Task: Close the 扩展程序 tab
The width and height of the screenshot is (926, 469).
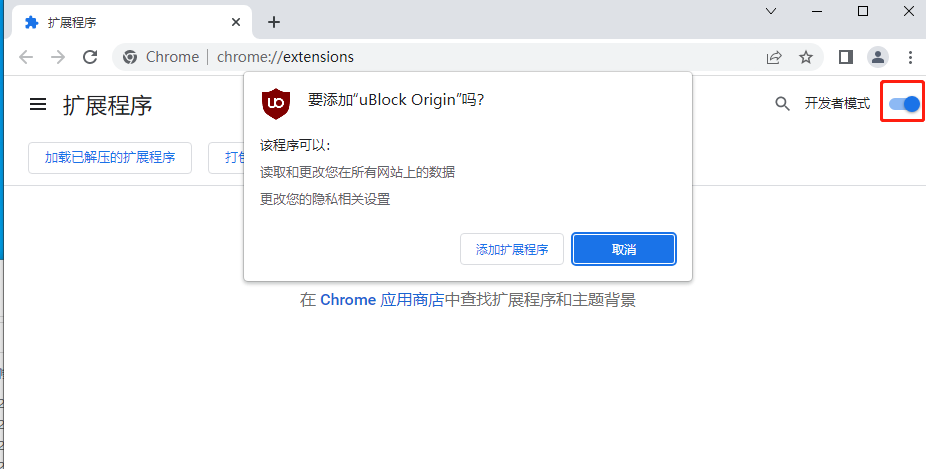Action: pos(234,22)
